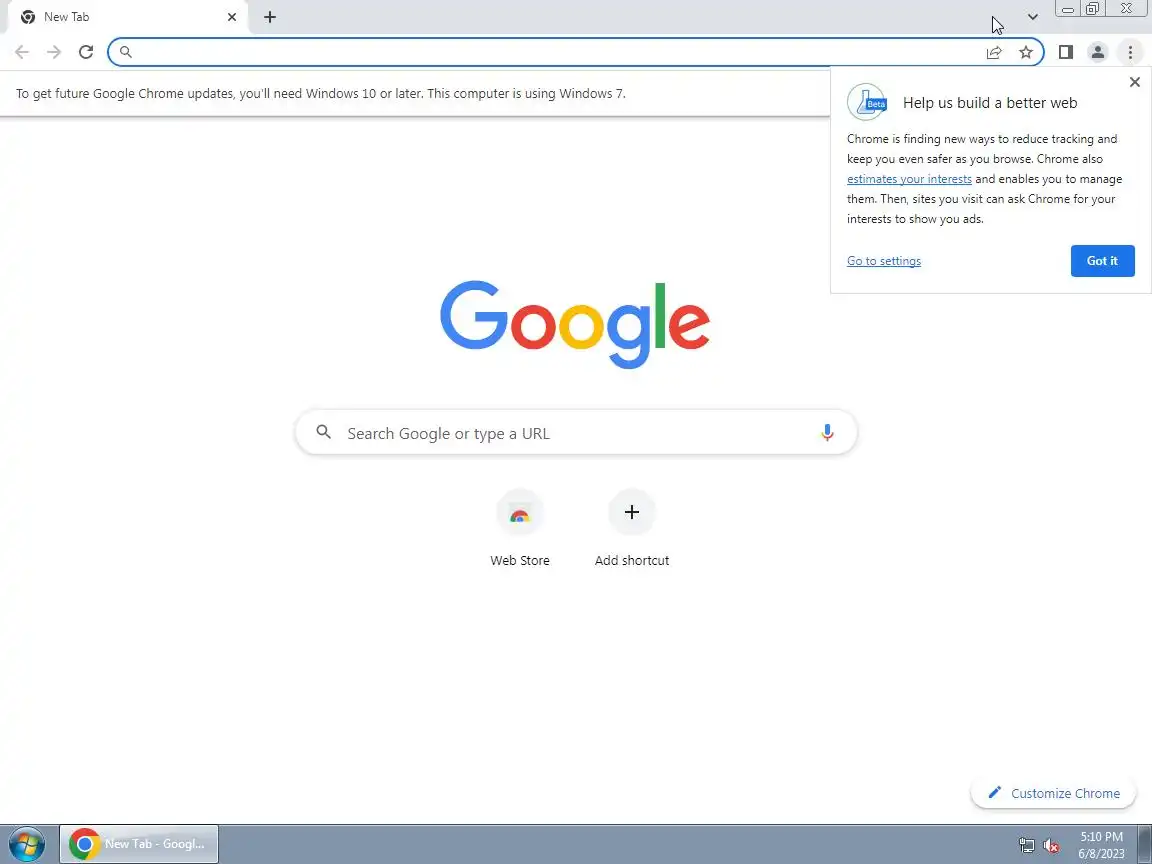The height and width of the screenshot is (864, 1152).
Task: Bookmark this tab with the star icon
Action: [x=1026, y=52]
